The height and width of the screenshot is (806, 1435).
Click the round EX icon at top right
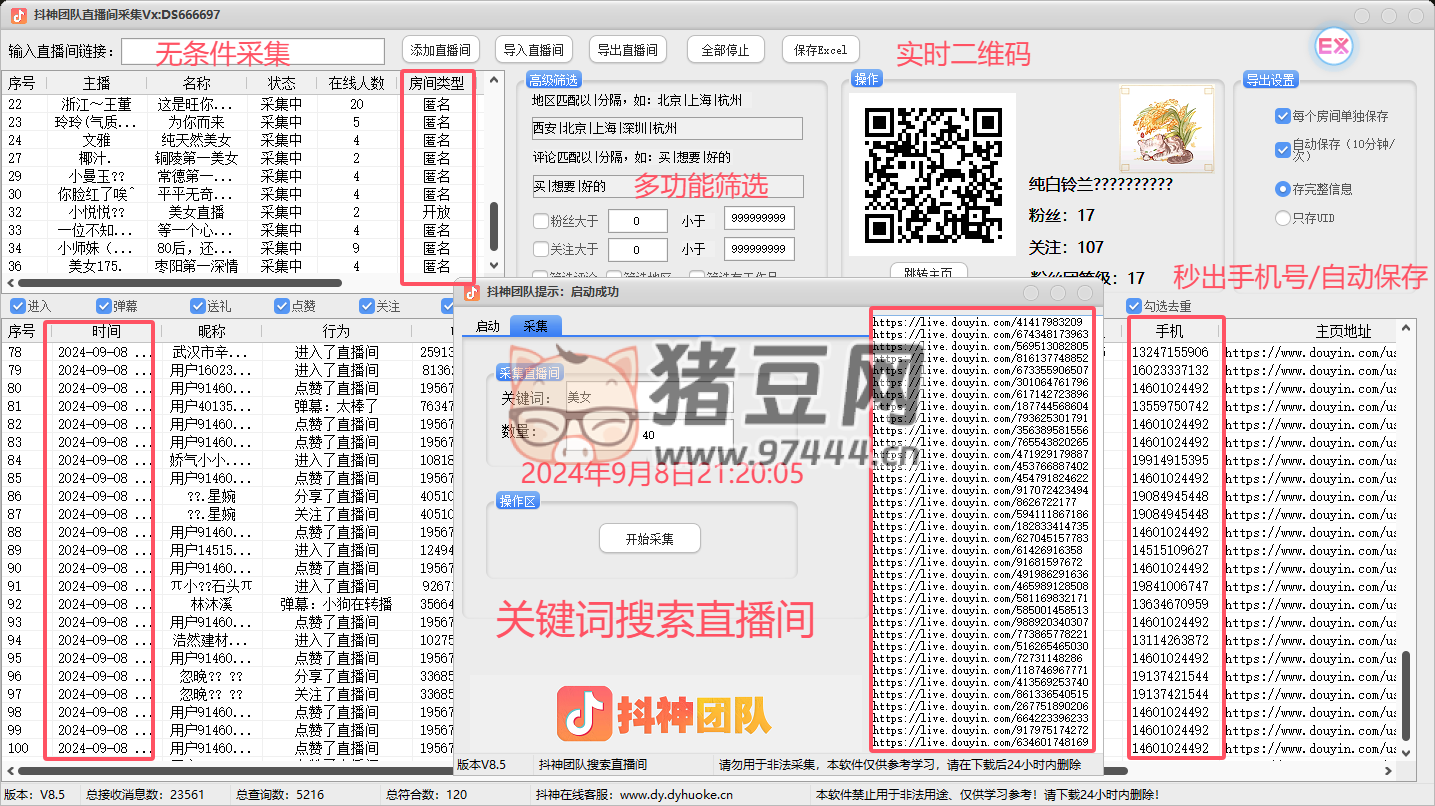click(1333, 47)
